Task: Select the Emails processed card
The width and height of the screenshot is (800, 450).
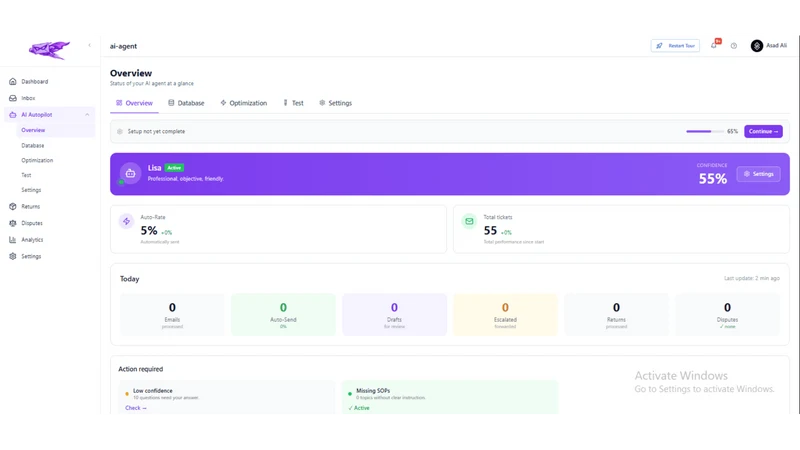Action: coord(172,314)
